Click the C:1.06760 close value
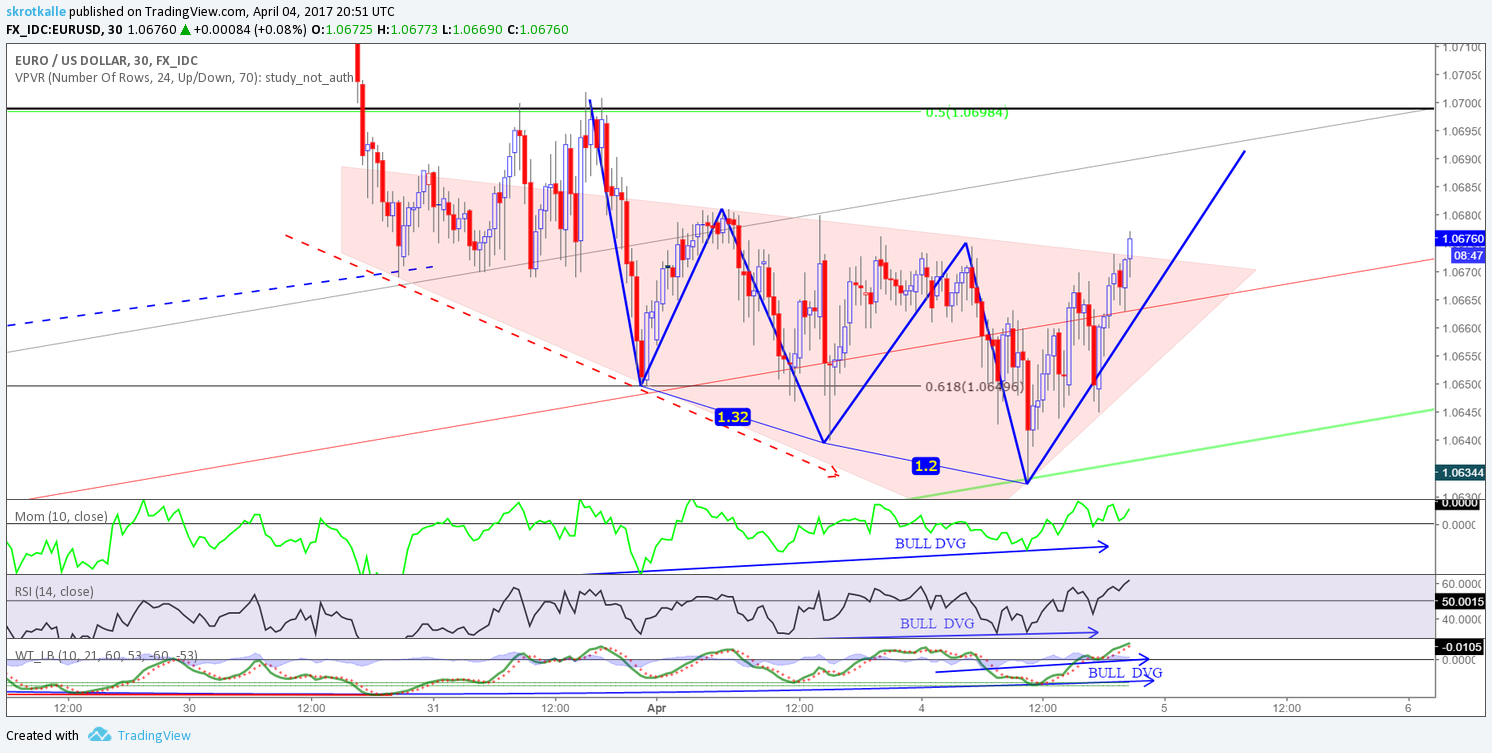 click(539, 30)
